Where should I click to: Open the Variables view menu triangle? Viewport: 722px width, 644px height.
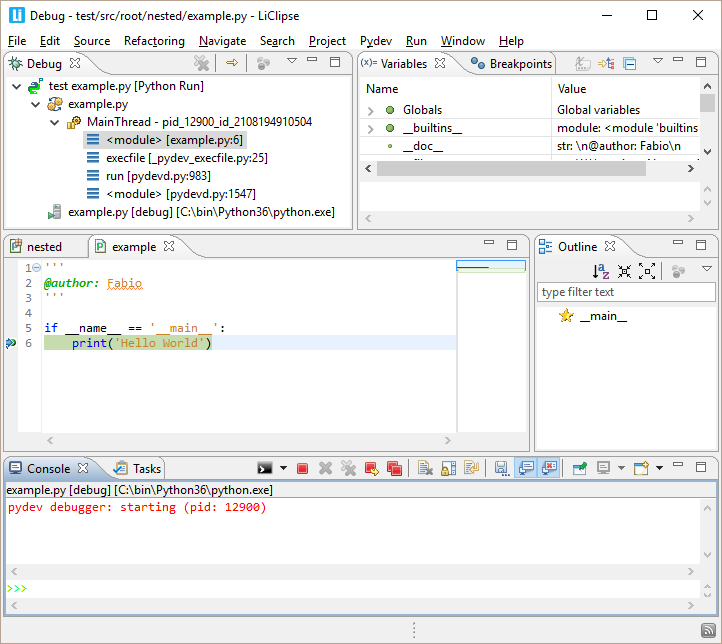click(658, 61)
